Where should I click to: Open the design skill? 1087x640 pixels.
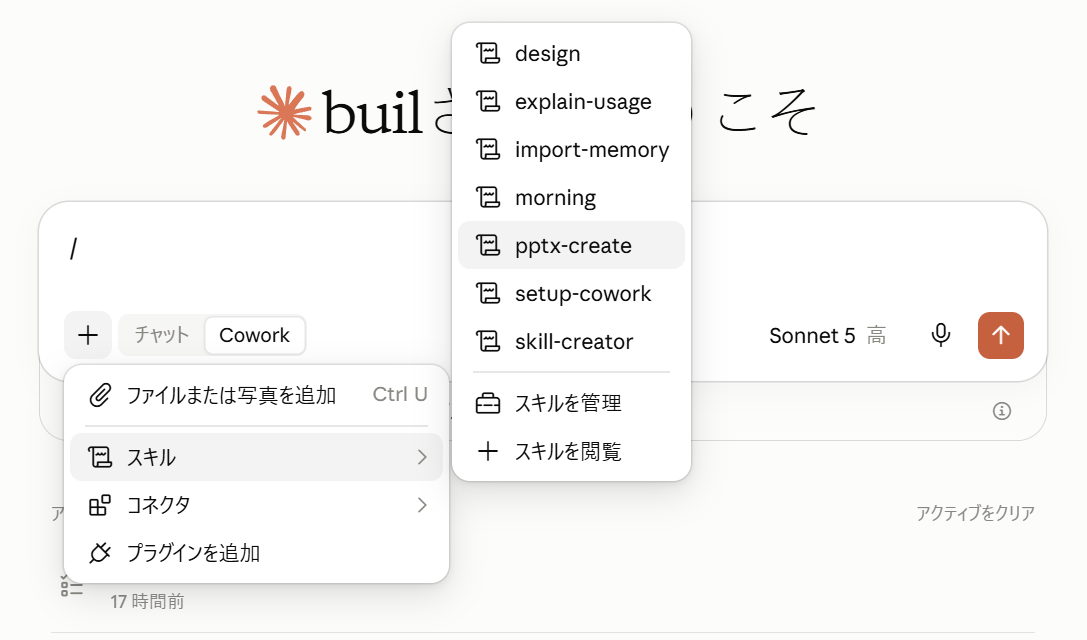pos(571,53)
